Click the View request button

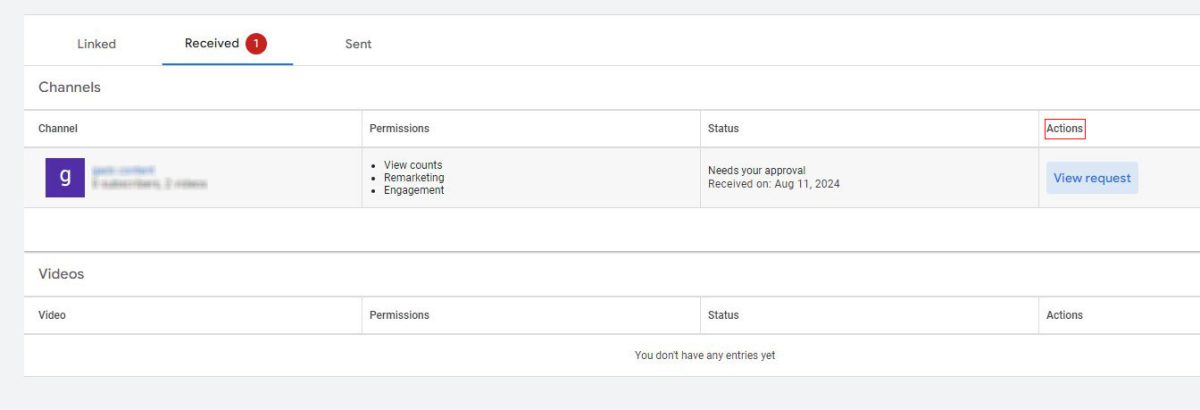pyautogui.click(x=1092, y=178)
